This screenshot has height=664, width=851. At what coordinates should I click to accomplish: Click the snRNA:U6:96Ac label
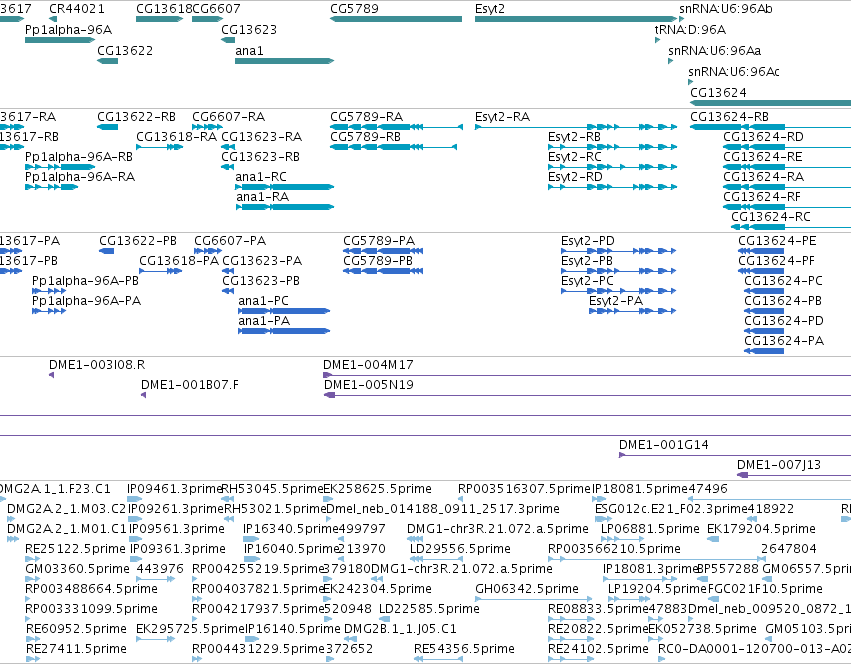734,72
